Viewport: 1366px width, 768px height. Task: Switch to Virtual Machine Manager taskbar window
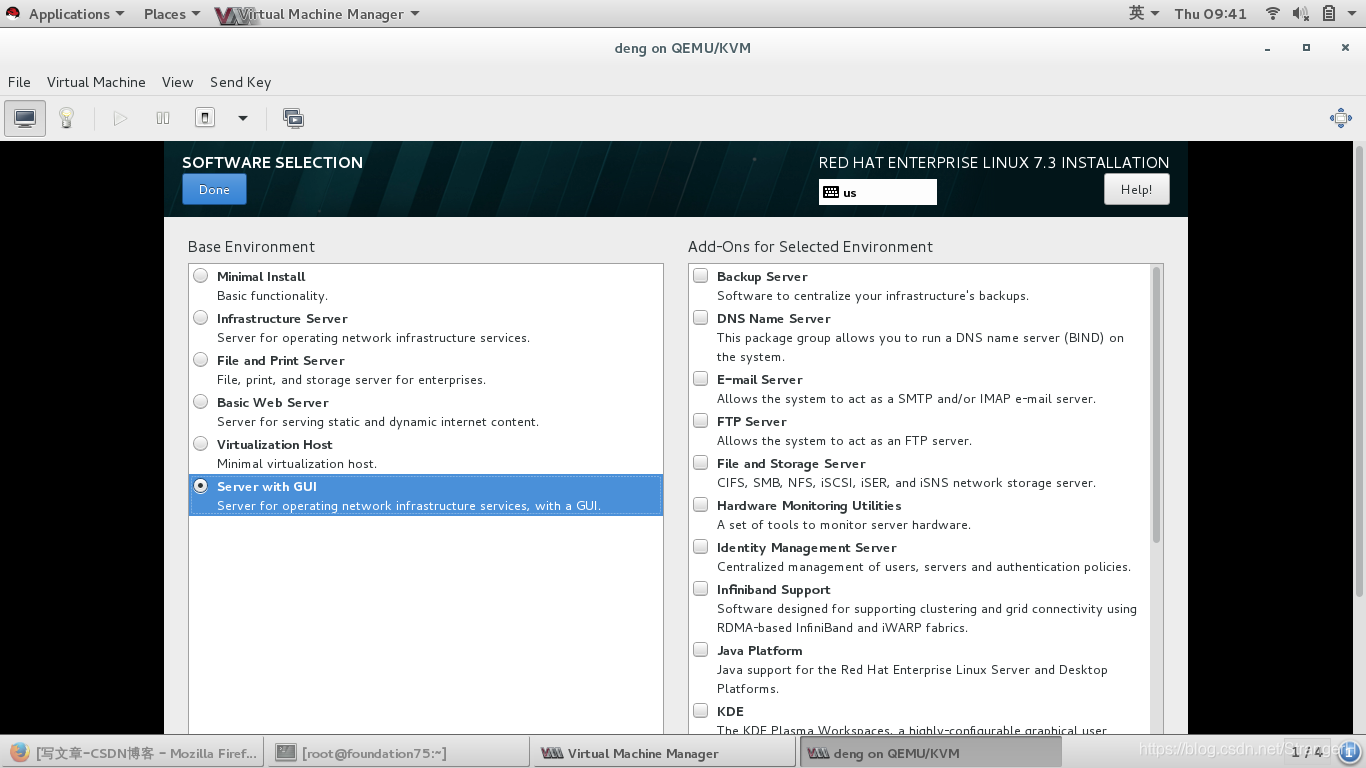point(665,753)
